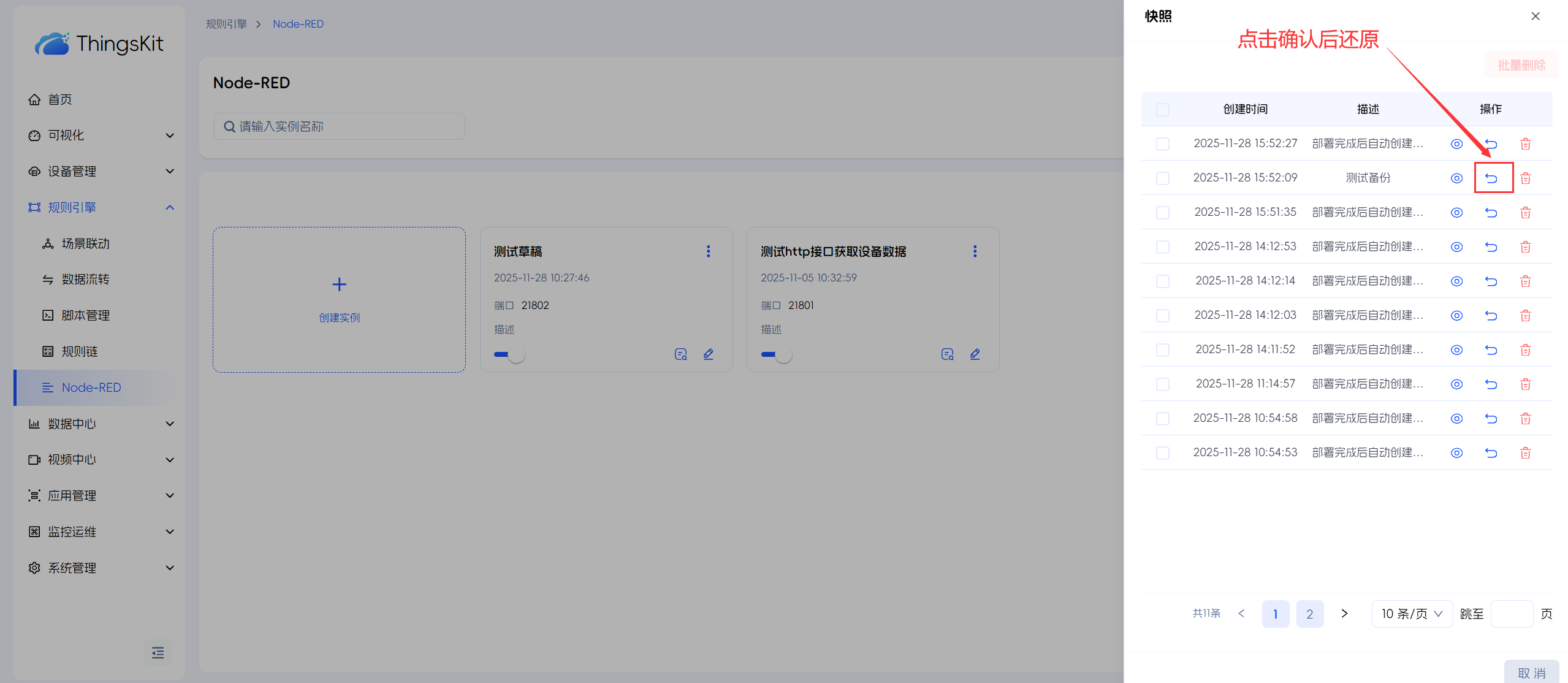Toggle the 测试草稿 instance switch
This screenshot has height=683, width=1568.
click(x=509, y=354)
